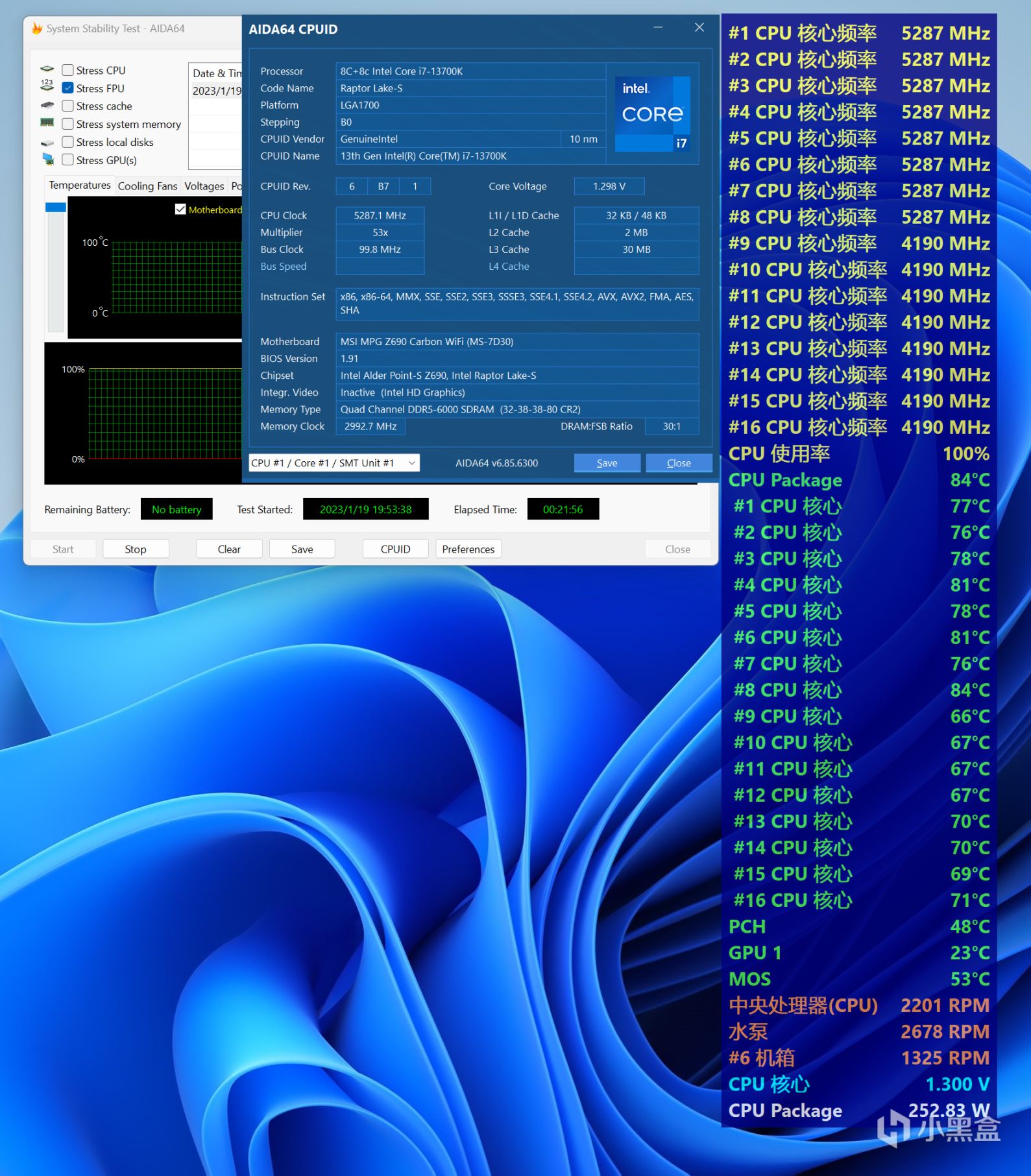
Task: Click the 'AIDA64 v6.85.6300' version text
Action: [497, 463]
